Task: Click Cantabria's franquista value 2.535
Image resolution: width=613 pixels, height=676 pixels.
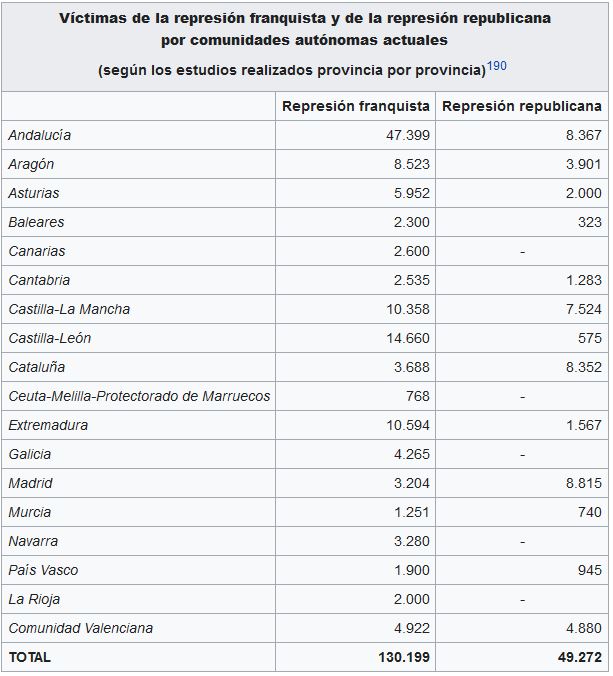Action: [x=412, y=280]
